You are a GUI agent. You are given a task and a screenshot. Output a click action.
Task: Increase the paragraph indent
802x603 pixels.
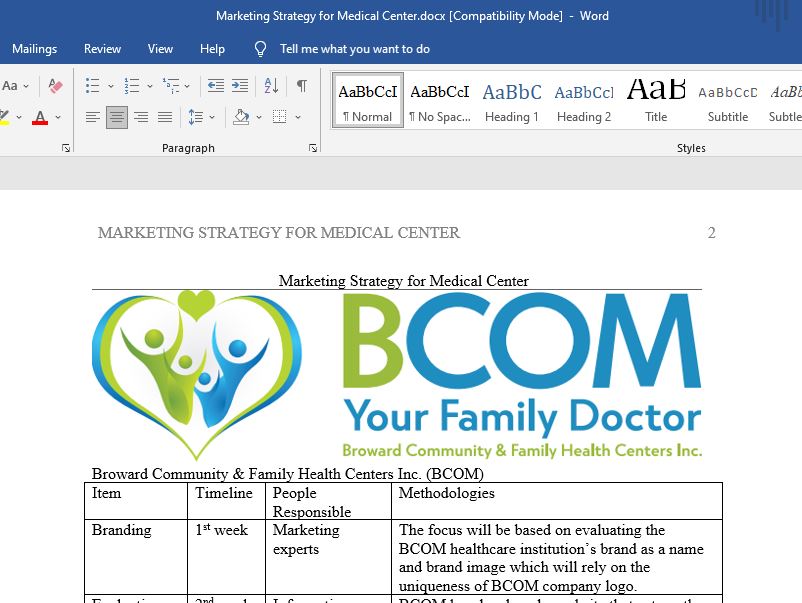pyautogui.click(x=240, y=85)
